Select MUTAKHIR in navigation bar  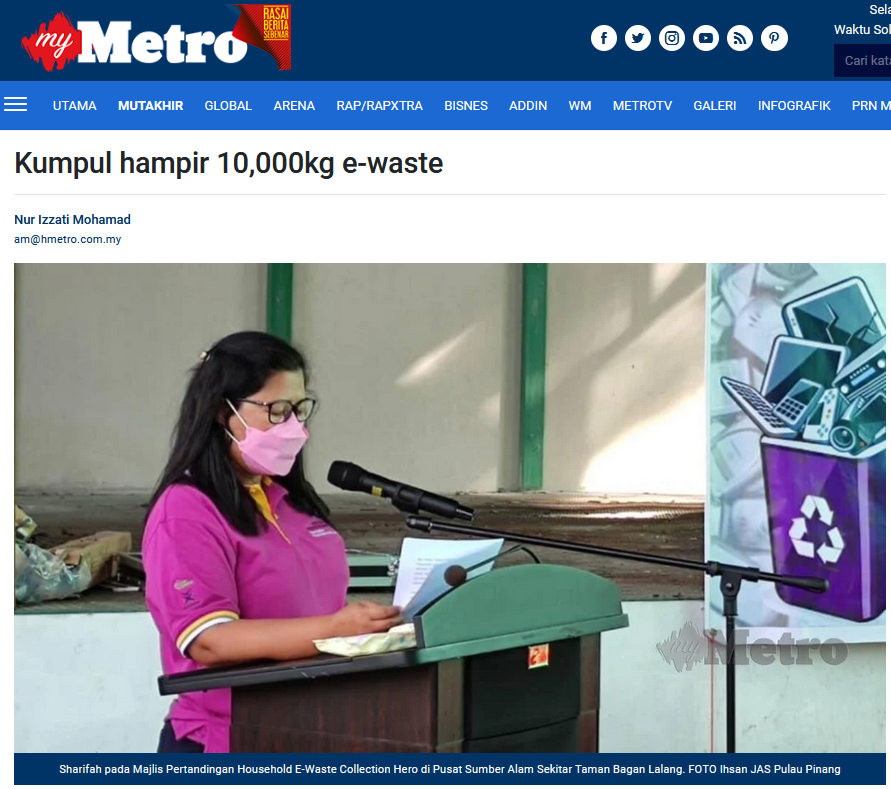[x=151, y=106]
